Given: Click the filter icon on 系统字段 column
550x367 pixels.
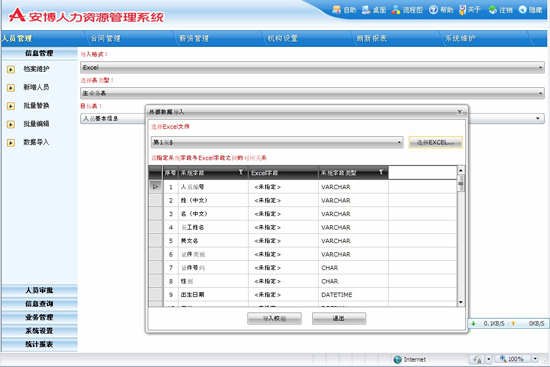Looking at the screenshot, I should [241, 172].
